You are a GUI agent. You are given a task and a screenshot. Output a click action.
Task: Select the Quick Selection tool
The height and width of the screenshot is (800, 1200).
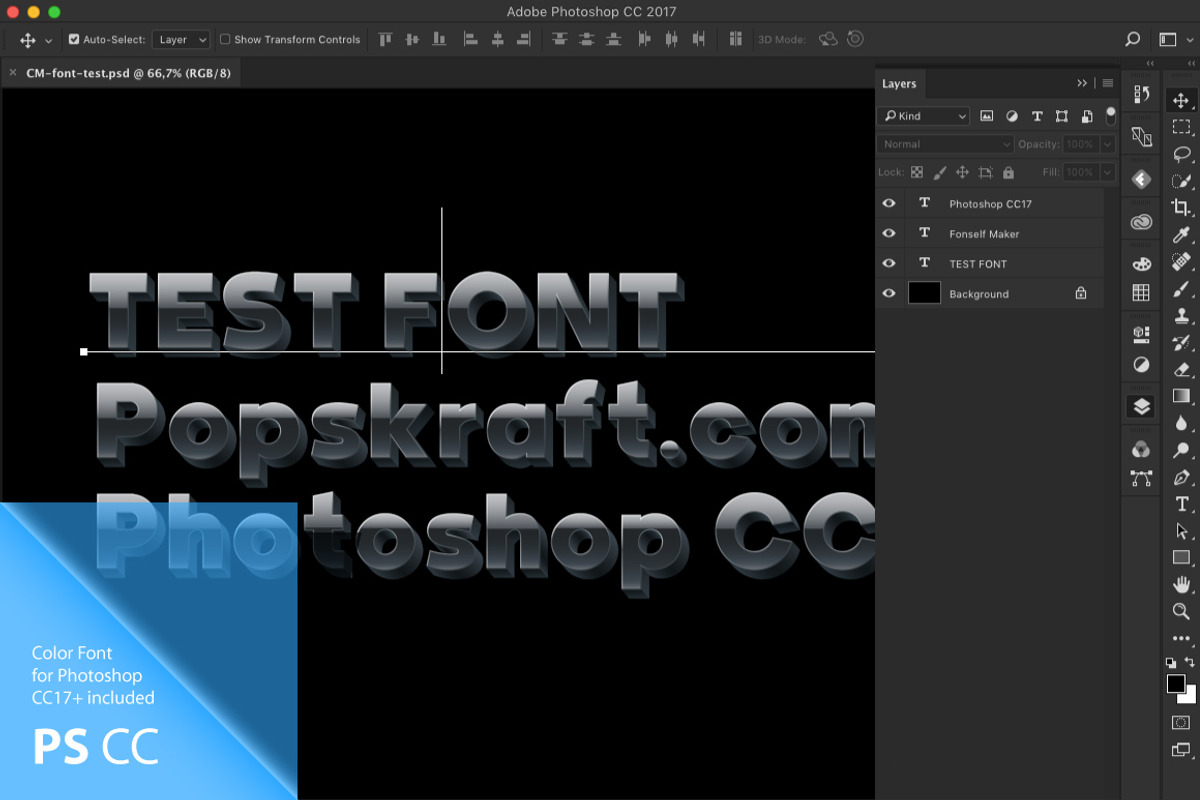click(x=1181, y=181)
